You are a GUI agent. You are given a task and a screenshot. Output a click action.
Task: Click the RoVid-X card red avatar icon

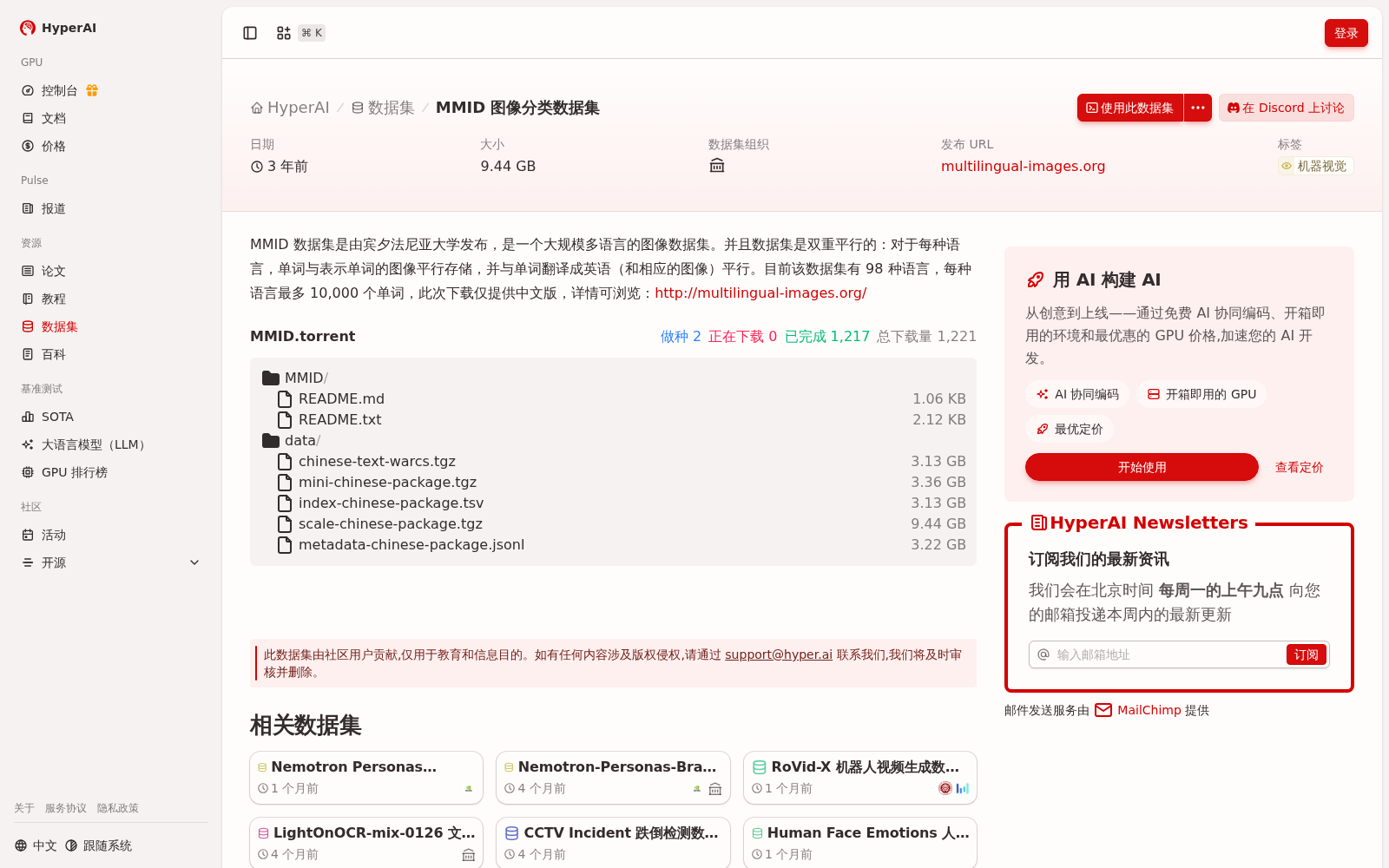(x=945, y=788)
